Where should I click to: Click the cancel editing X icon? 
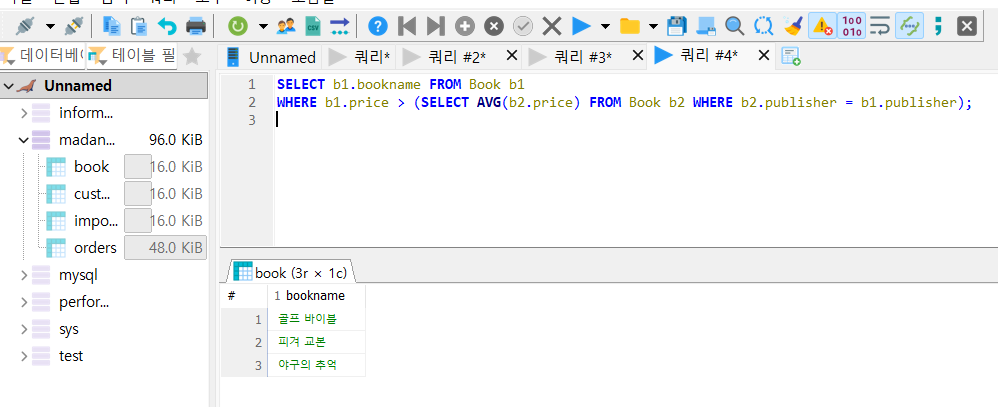pos(552,26)
